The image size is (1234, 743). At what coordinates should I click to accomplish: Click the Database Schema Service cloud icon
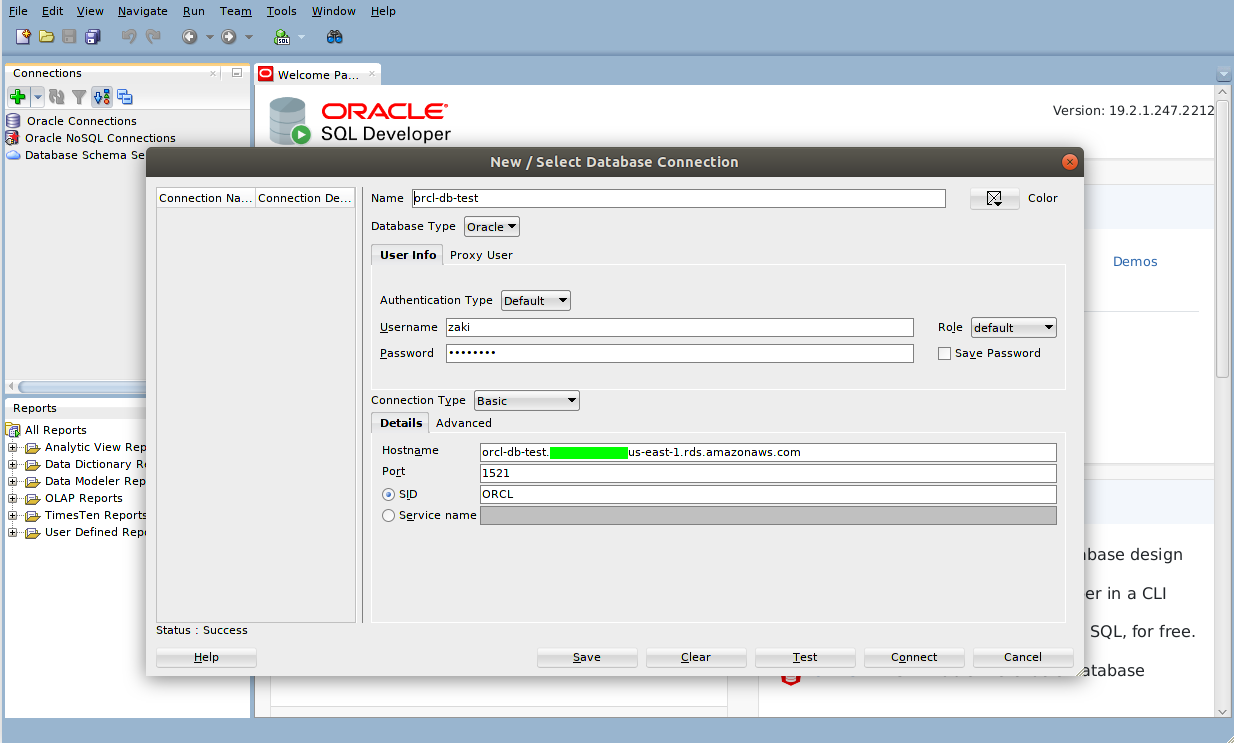click(x=13, y=155)
